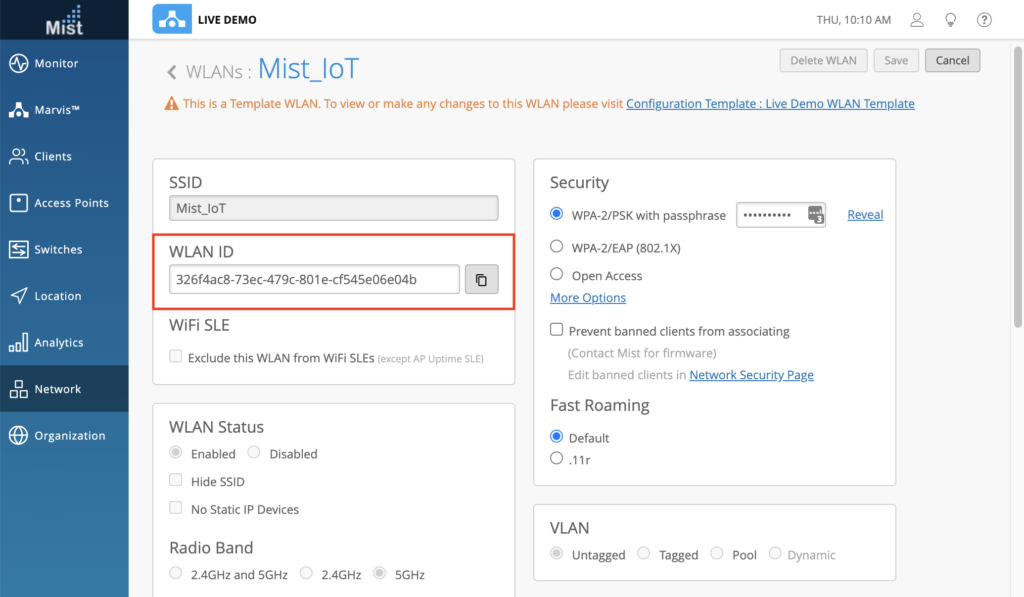Select WPA-2/EAP (802.1X) security

coord(557,246)
